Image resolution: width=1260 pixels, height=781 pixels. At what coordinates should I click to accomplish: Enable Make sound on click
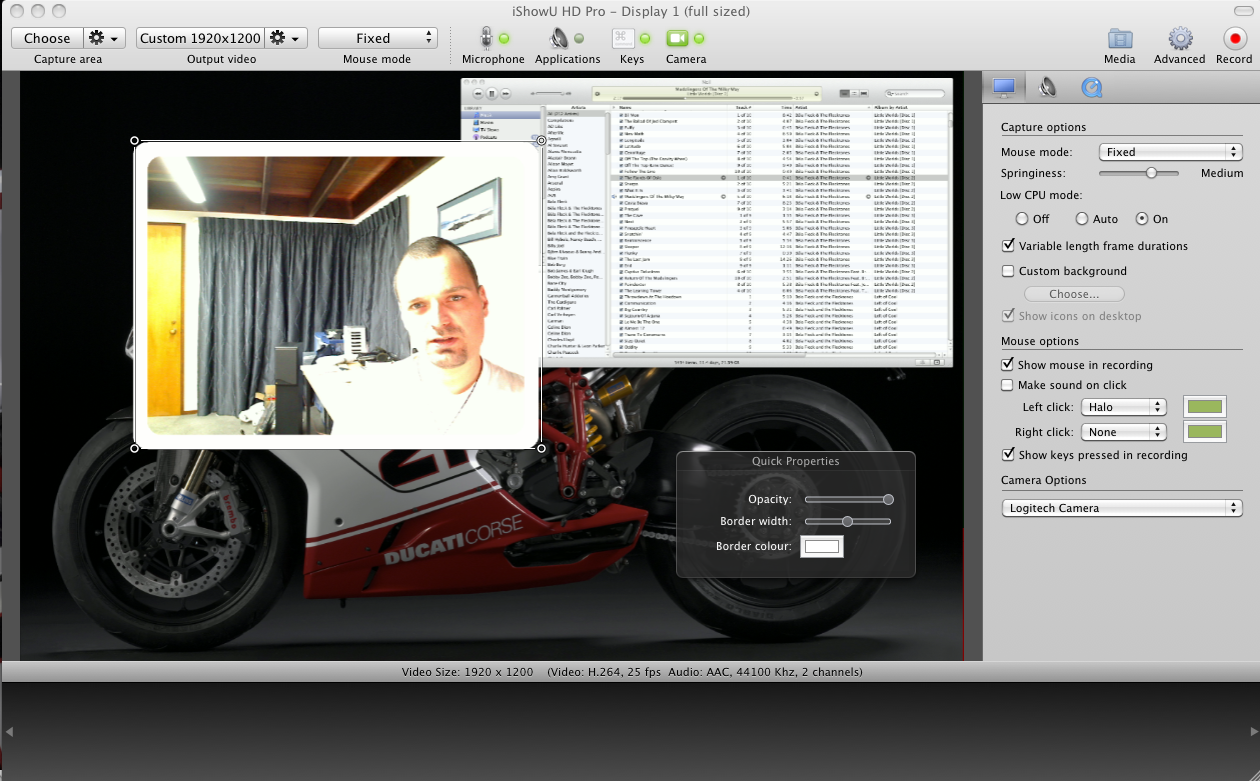(x=1008, y=385)
